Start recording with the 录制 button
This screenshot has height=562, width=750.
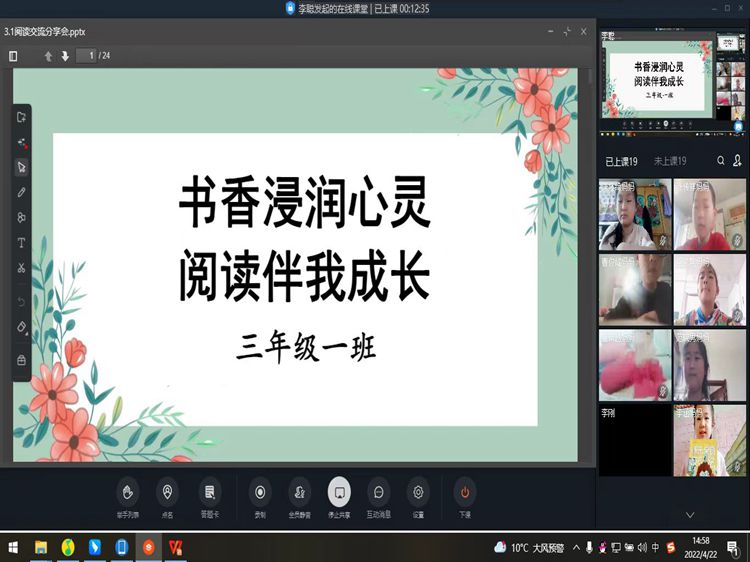[260, 492]
